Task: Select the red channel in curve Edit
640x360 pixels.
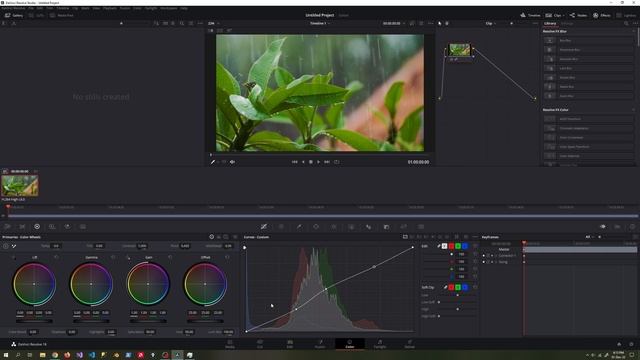Action: [451, 246]
